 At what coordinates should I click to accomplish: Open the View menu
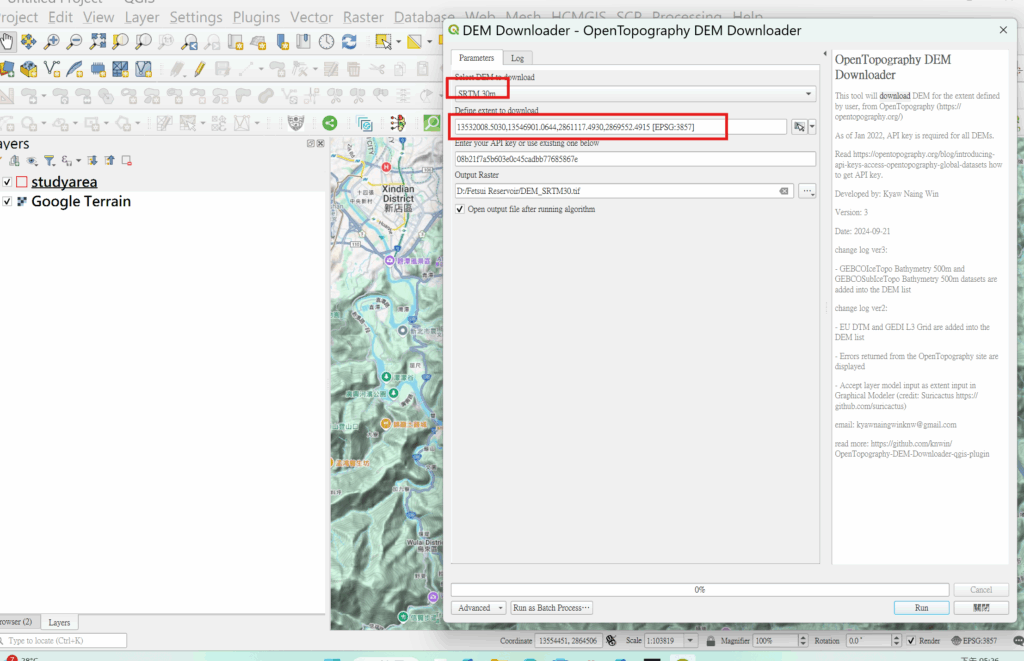pyautogui.click(x=99, y=17)
